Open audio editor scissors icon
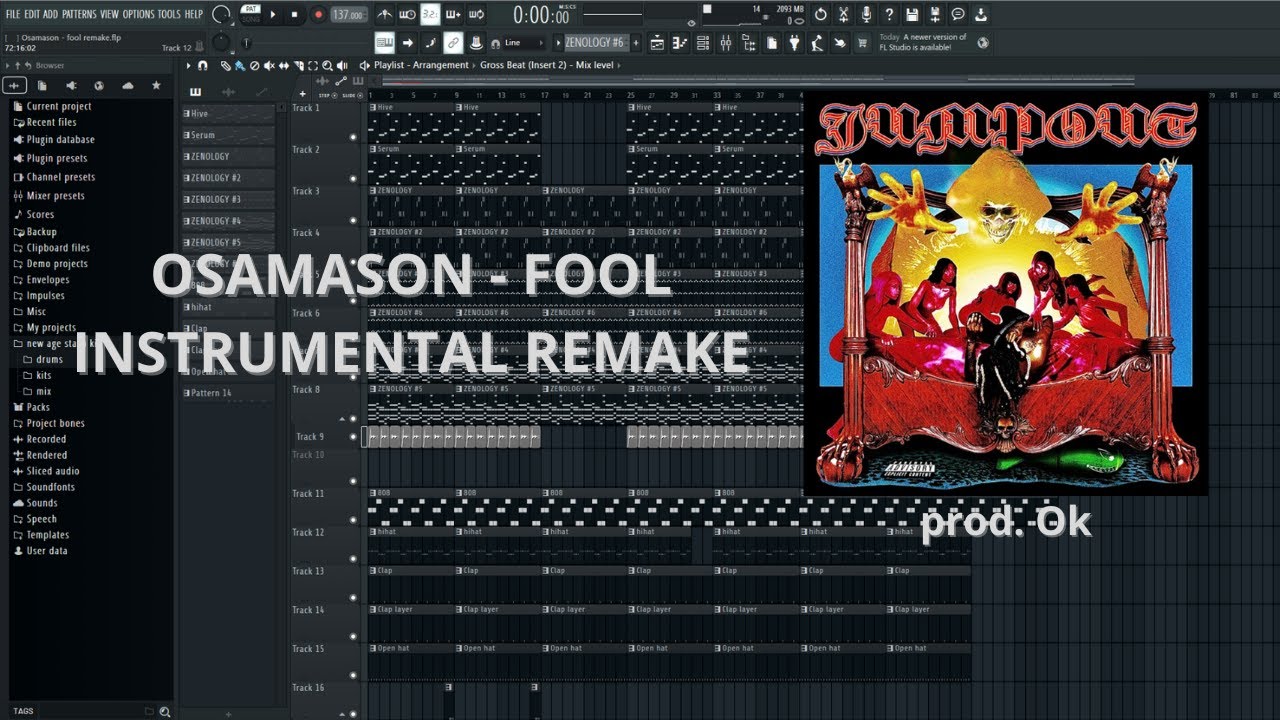This screenshot has height=720, width=1280. pyautogui.click(x=844, y=14)
